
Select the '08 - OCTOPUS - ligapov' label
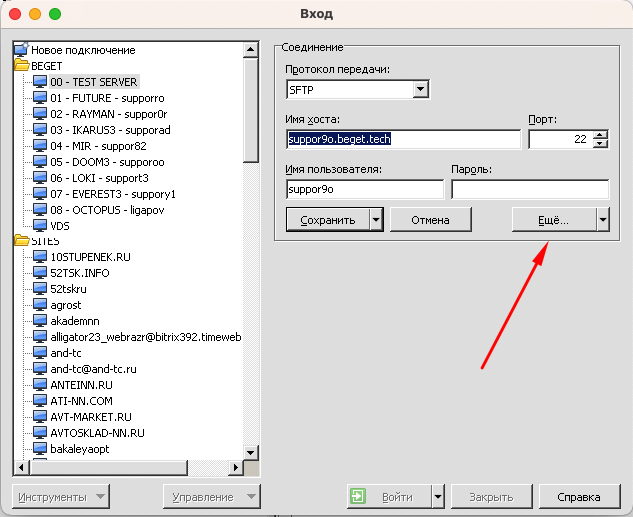[x=107, y=210]
